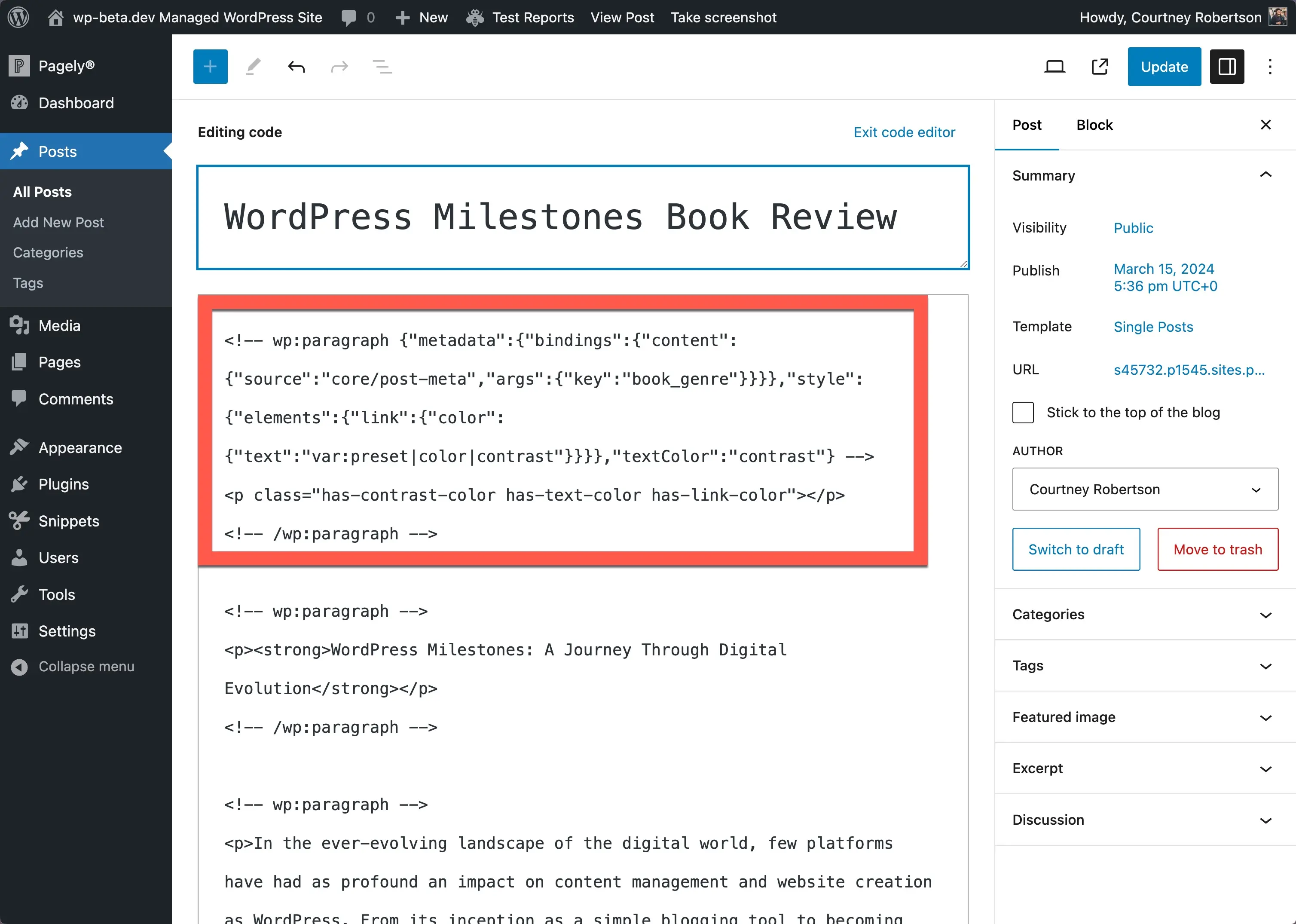Viewport: 1296px width, 924px height.
Task: Click the preview in new tab icon
Action: click(1099, 67)
